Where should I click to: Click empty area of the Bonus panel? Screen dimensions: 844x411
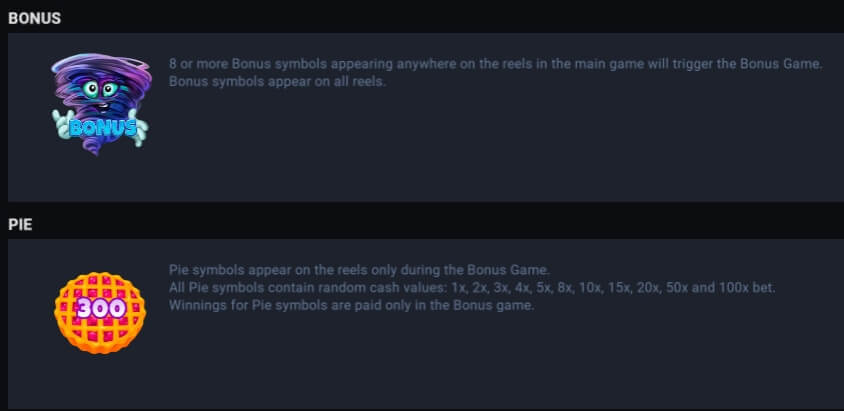coord(484,151)
